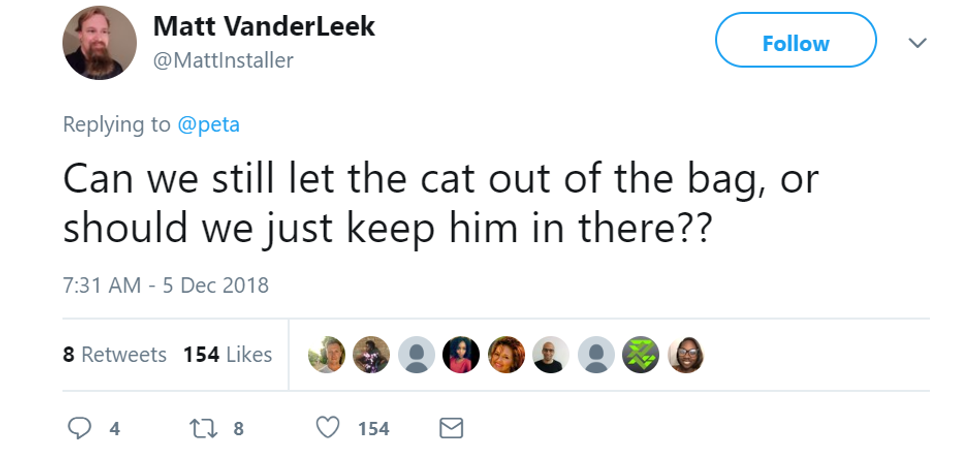The width and height of the screenshot is (980, 469).
Task: Click the reply speech bubble icon
Action: click(80, 428)
